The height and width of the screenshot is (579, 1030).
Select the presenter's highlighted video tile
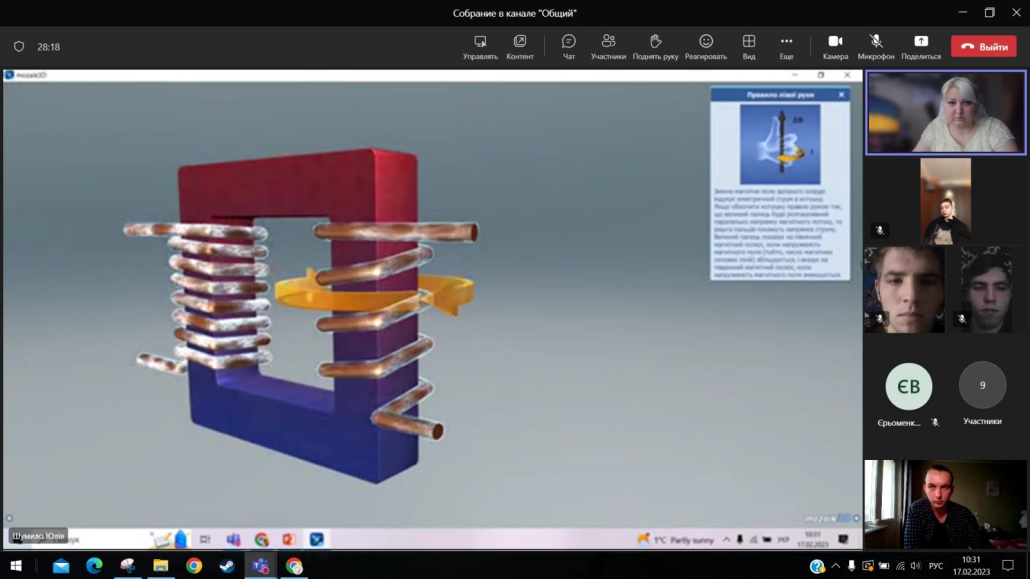click(945, 113)
